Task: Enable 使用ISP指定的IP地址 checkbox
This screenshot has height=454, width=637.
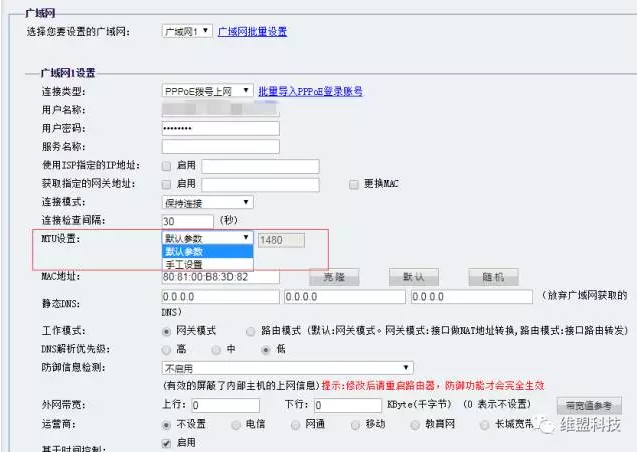Action: (x=166, y=165)
